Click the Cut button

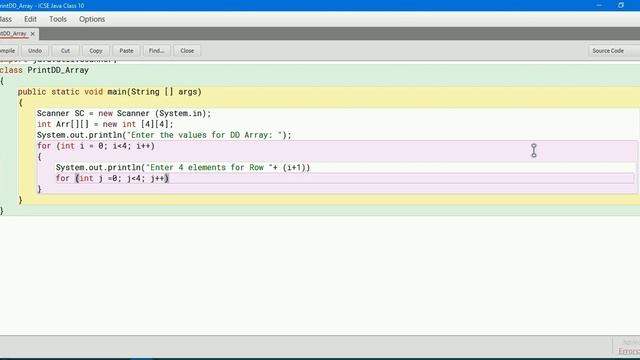tap(65, 51)
